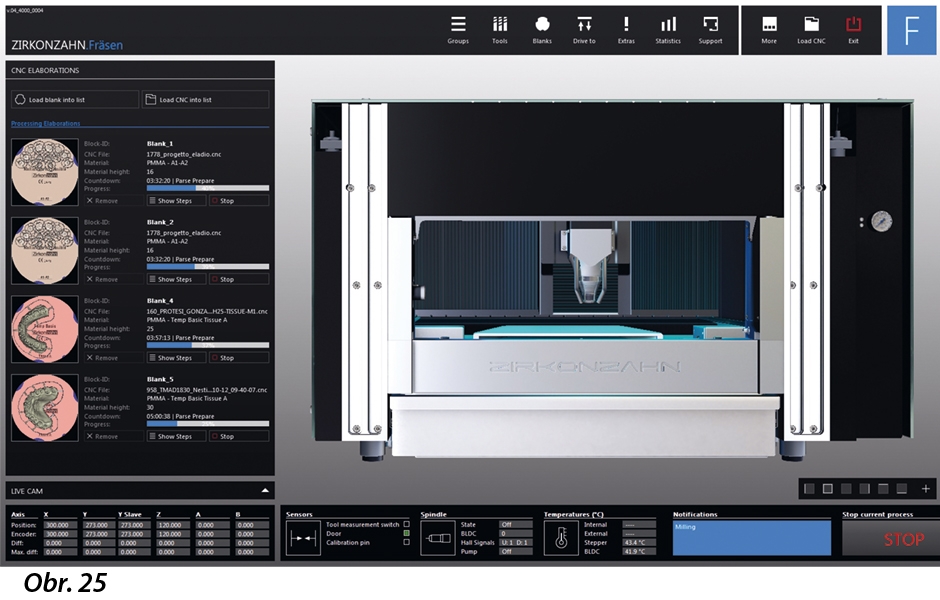Show Steps for Blank_1
This screenshot has height=600, width=940.
[x=176, y=201]
